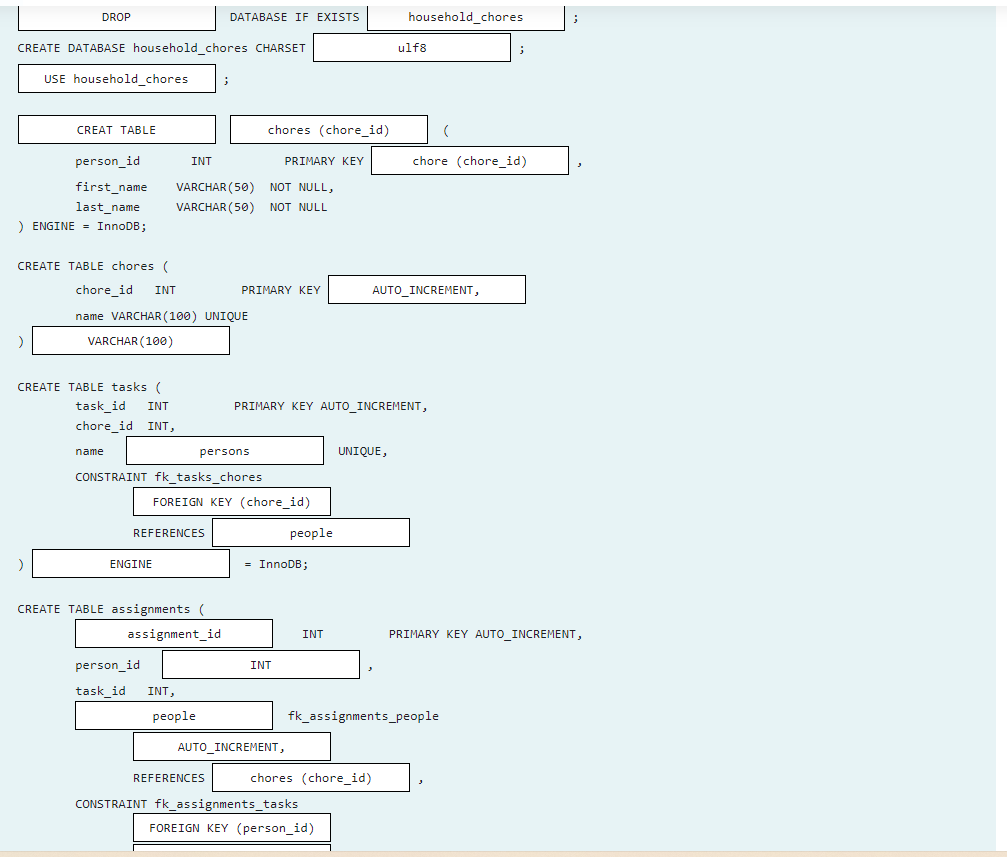Image resolution: width=1007 pixels, height=857 pixels.
Task: Select the persons box in the tasks name row
Action: (225, 451)
